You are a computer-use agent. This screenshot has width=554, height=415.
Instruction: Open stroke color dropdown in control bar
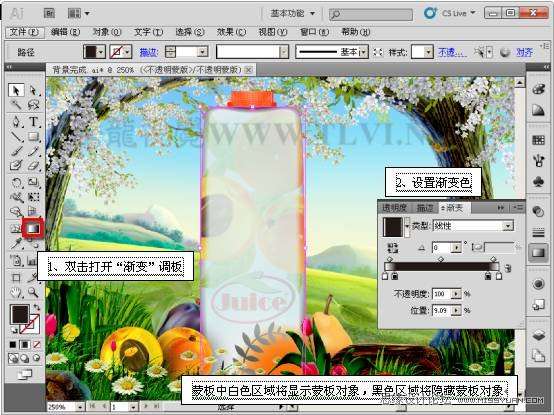[128, 52]
